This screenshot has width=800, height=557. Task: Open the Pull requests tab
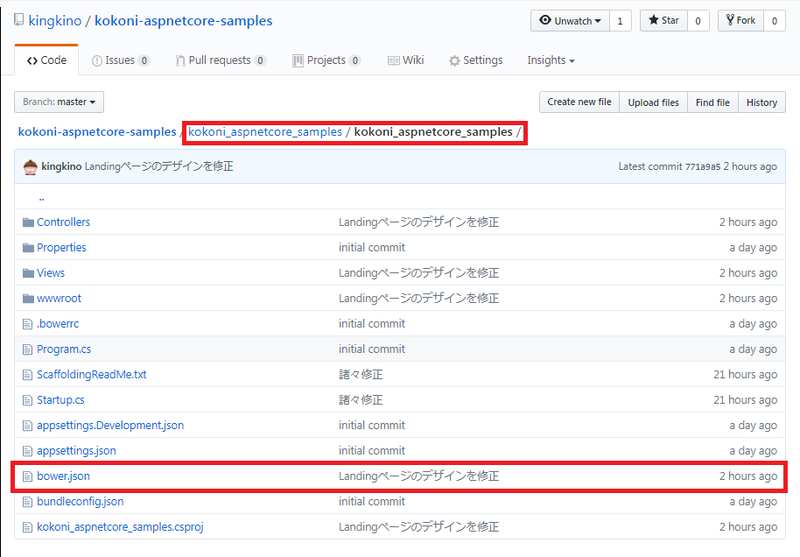(220, 60)
